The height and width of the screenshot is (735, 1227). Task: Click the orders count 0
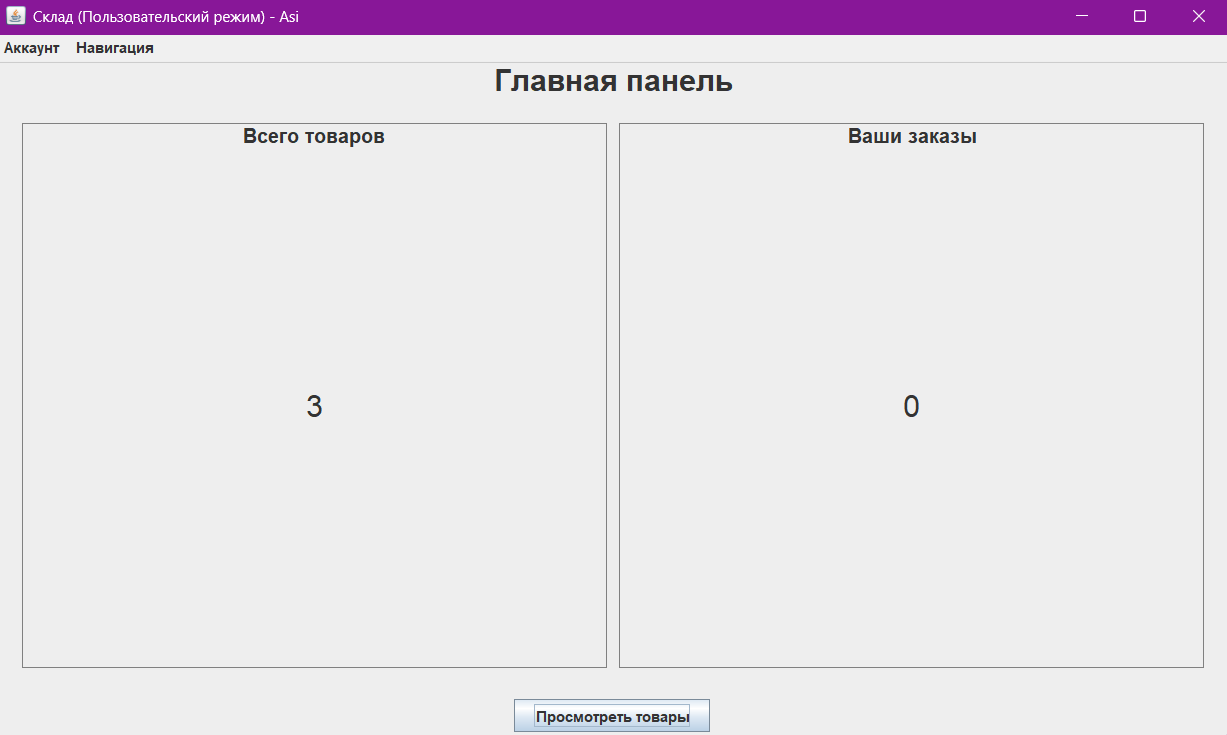911,407
